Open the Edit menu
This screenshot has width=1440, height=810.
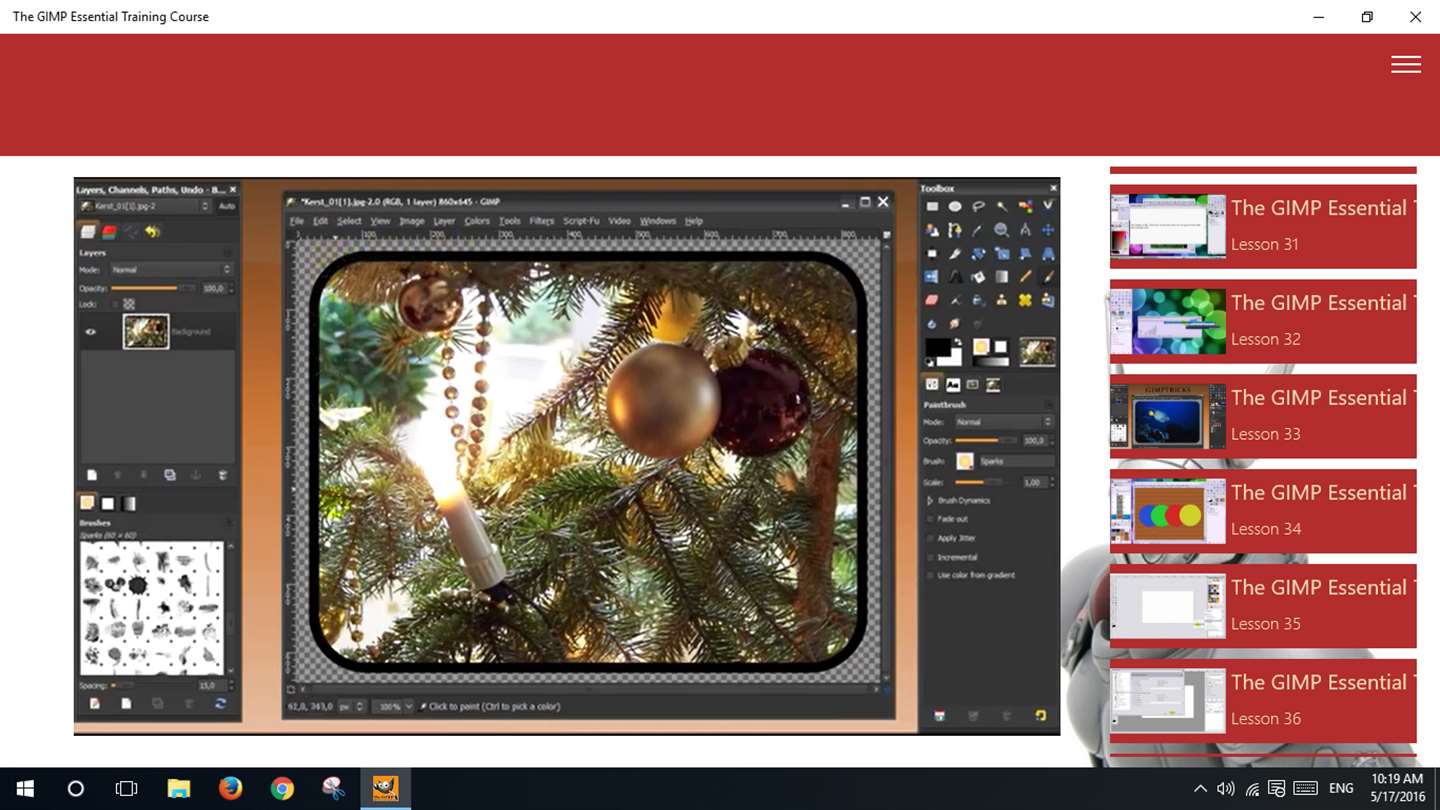tap(320, 221)
